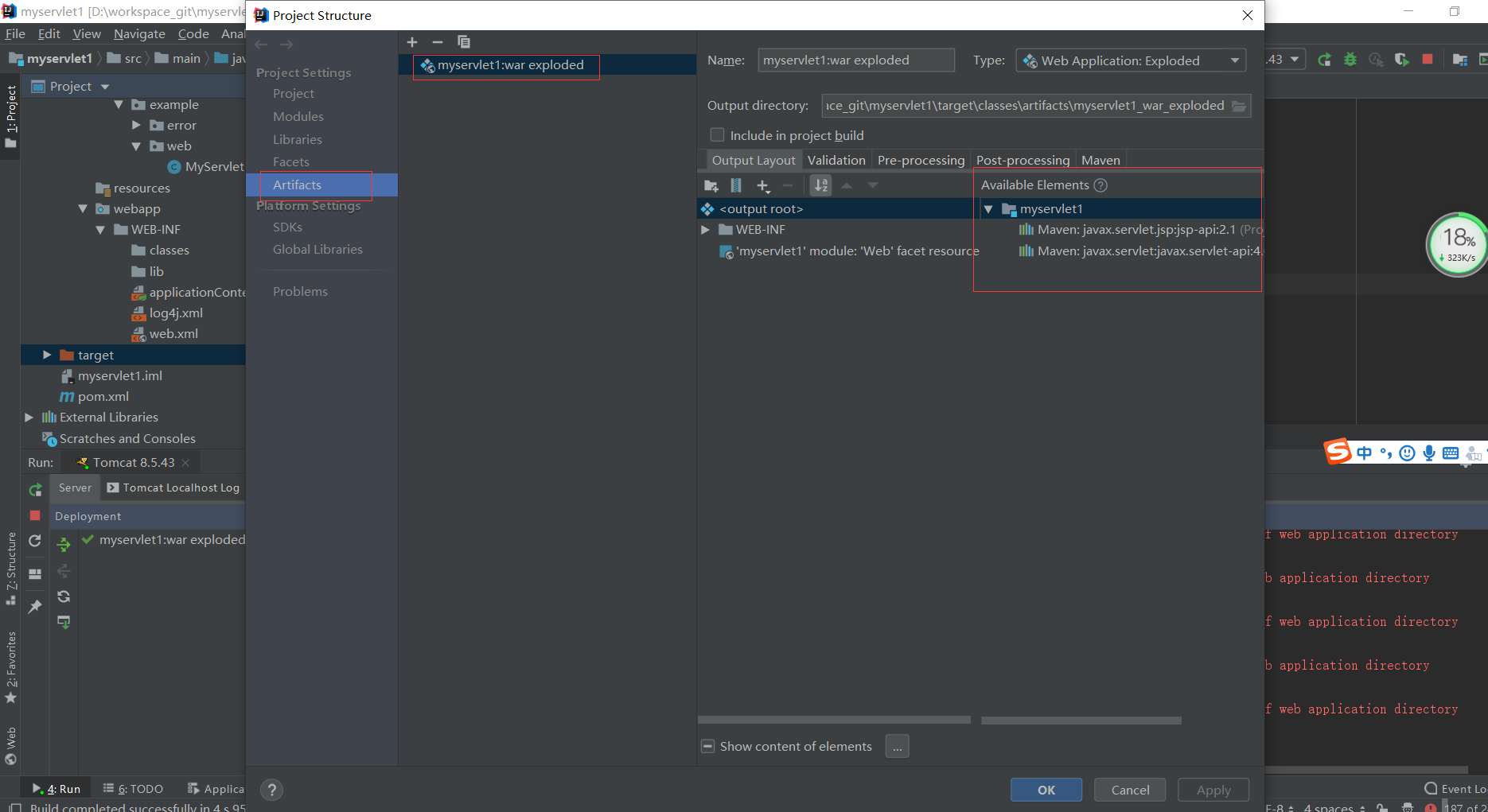The height and width of the screenshot is (812, 1488).
Task: Expand error package in project tree
Action: 136,125
